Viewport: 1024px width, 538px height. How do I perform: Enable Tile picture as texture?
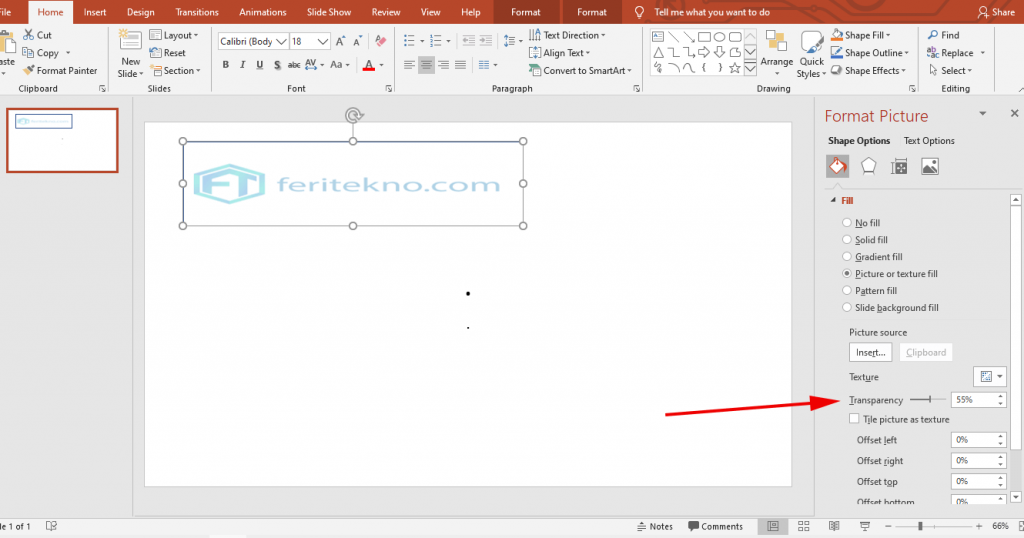pos(854,419)
